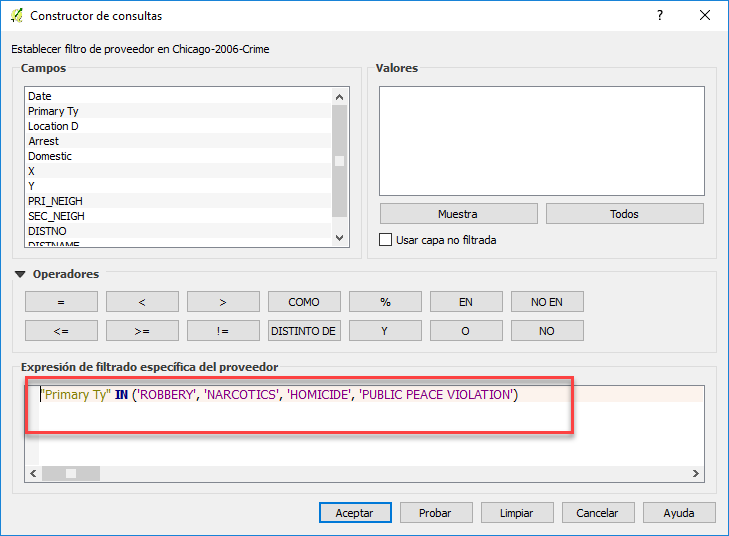Select 'Primary Ty' field in Campos
The width and height of the screenshot is (729, 536).
click(x=53, y=111)
